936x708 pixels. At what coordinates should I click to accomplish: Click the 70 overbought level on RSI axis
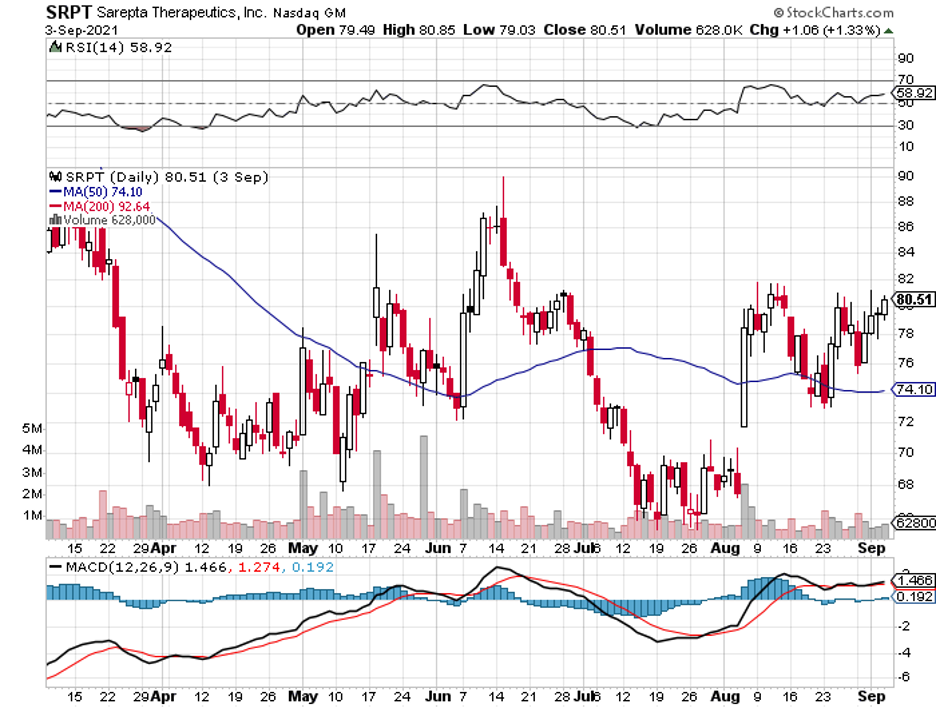click(x=906, y=79)
